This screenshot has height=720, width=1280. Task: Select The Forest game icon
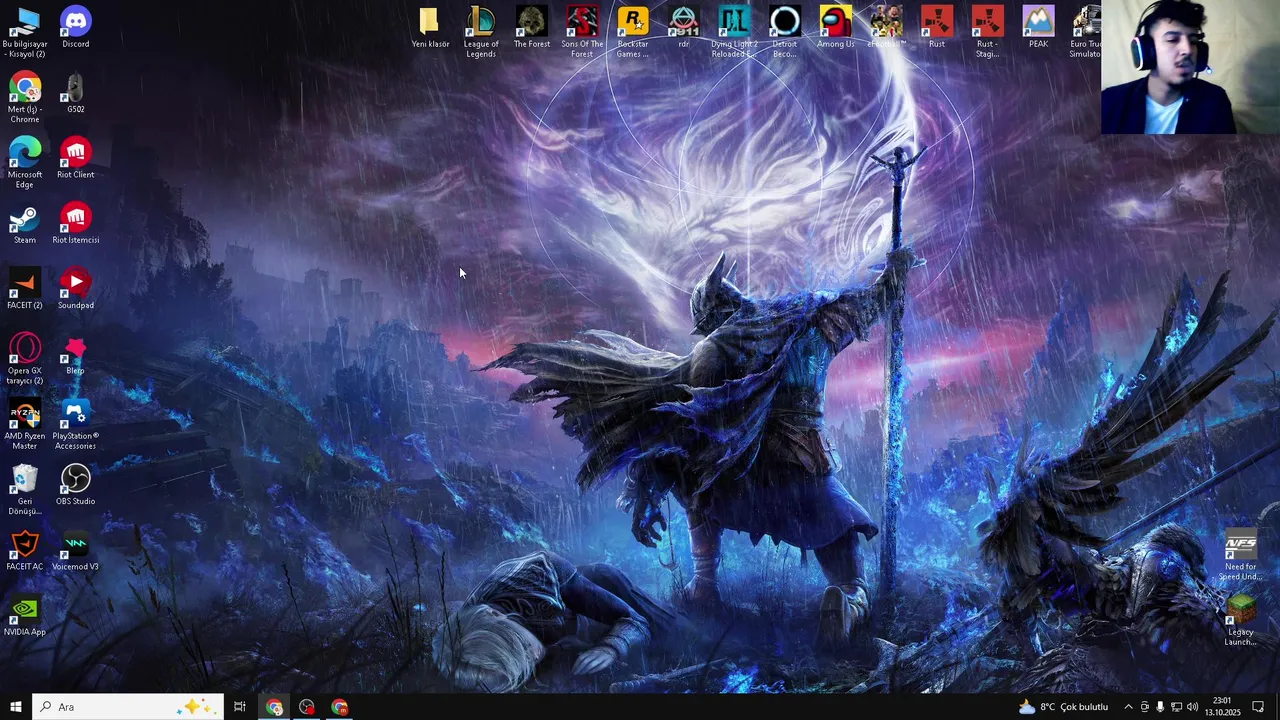tap(532, 27)
